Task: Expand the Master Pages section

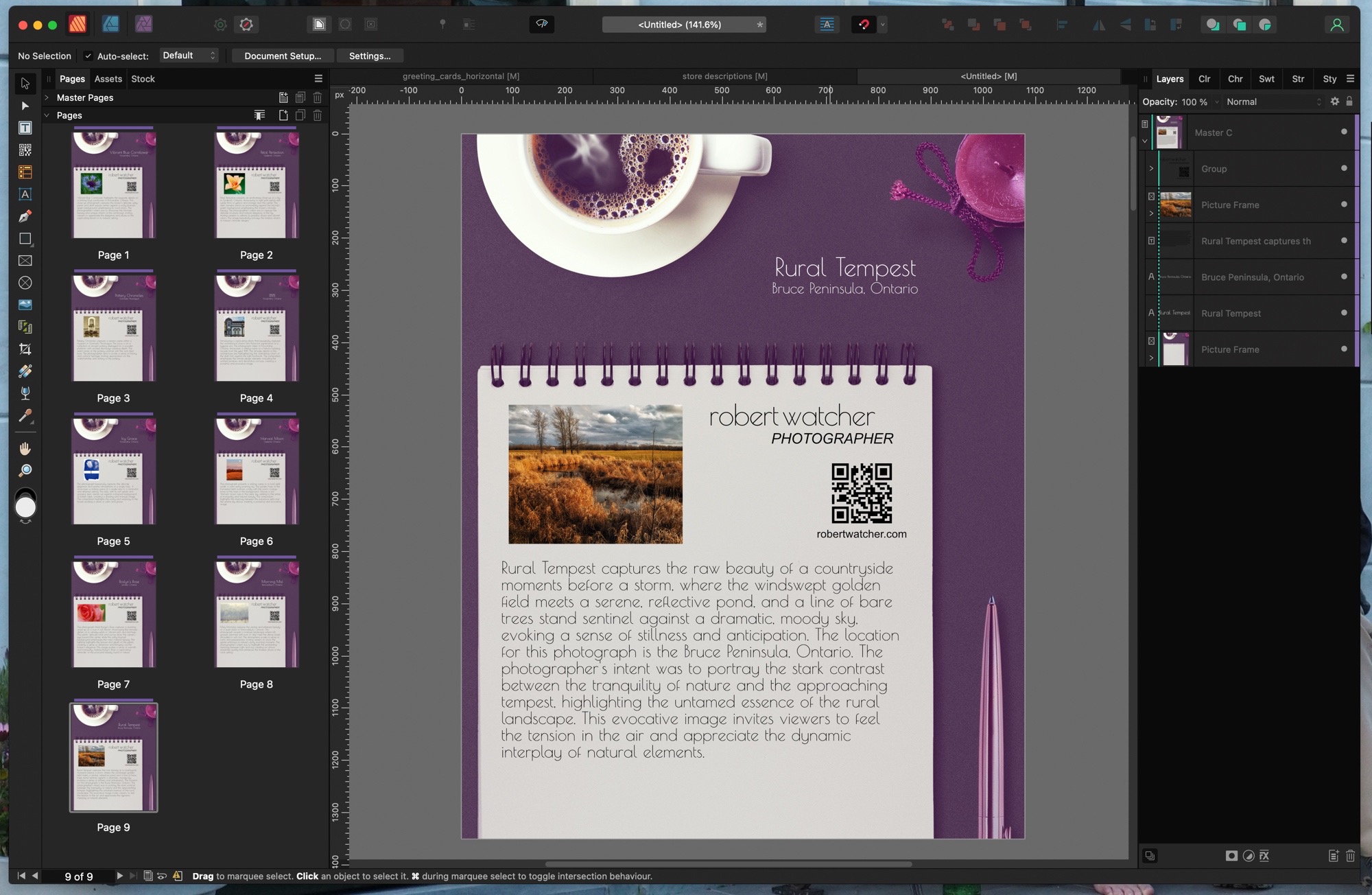Action: (x=47, y=97)
